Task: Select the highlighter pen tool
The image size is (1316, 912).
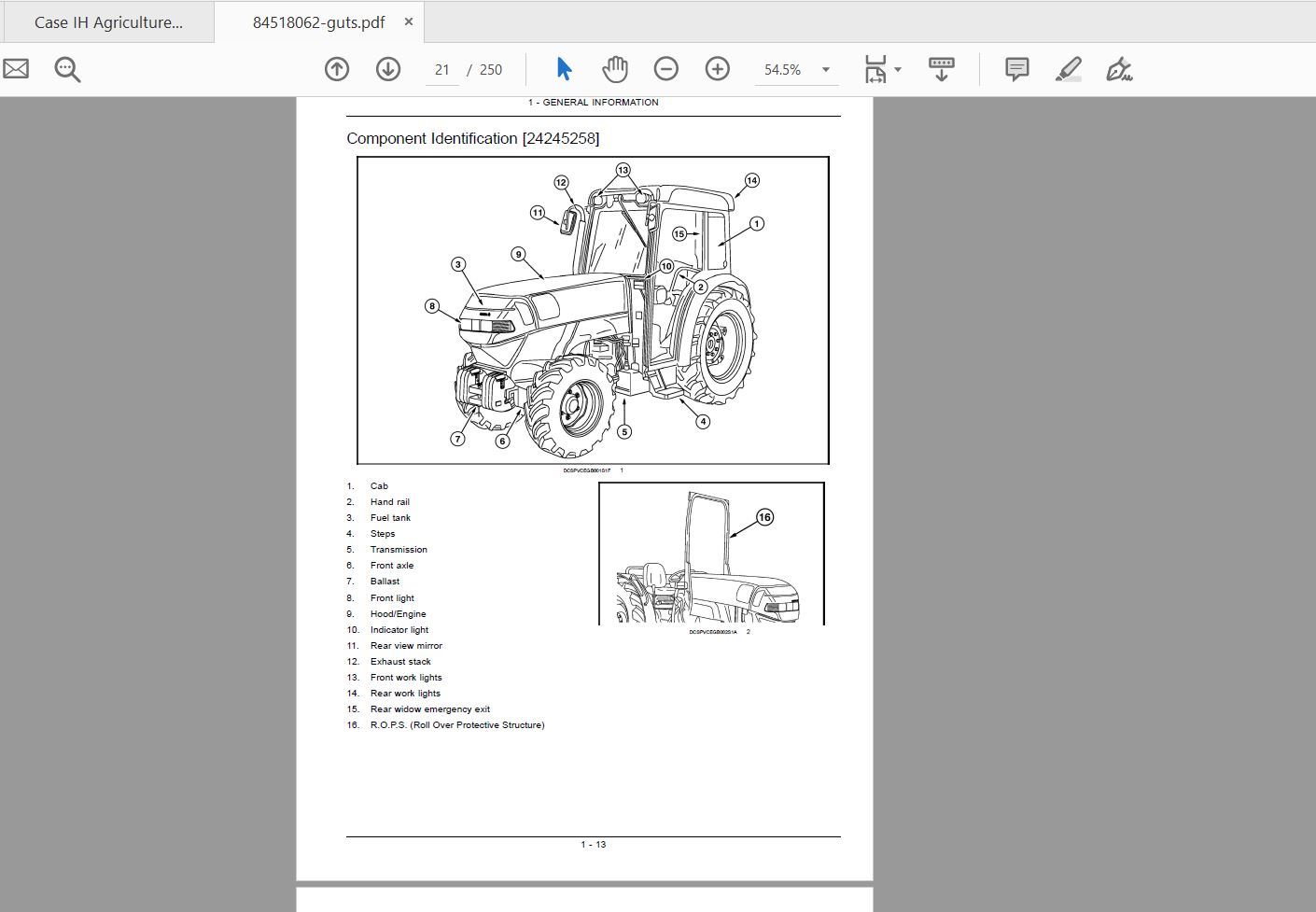Action: click(1068, 69)
